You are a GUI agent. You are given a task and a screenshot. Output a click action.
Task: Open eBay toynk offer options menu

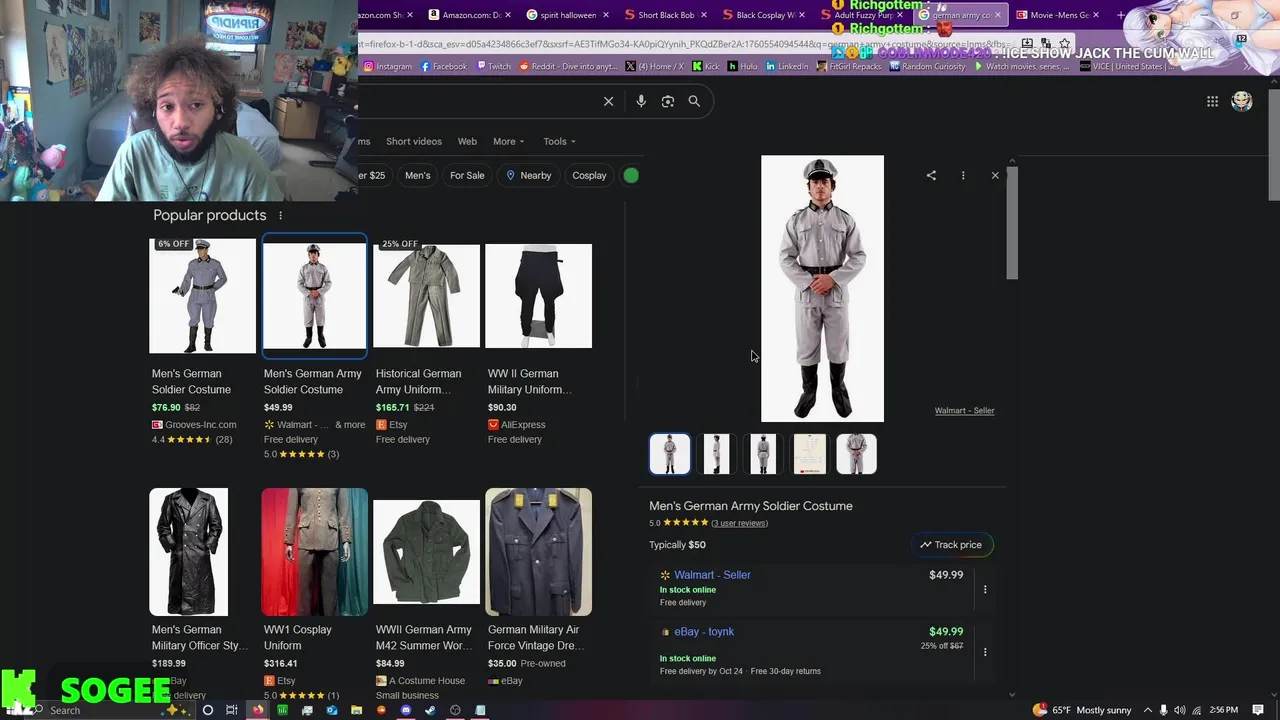[985, 652]
